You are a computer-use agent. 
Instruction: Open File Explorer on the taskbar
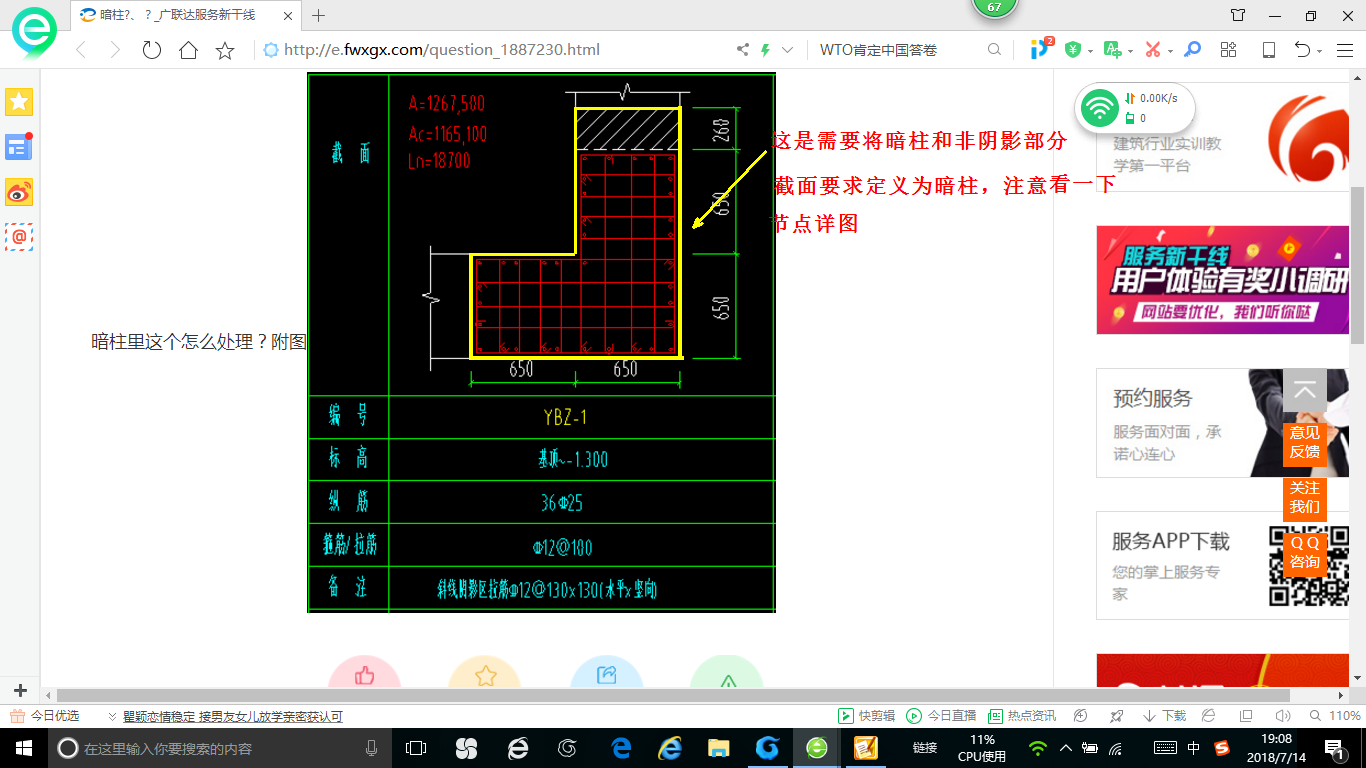[x=718, y=748]
